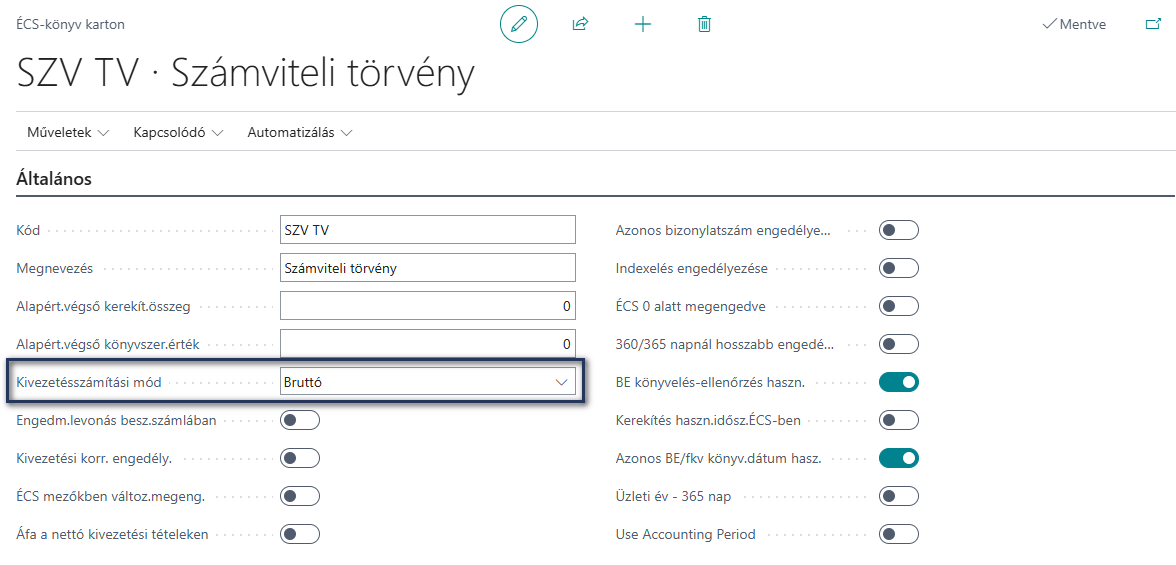Open the Műveletek menu

[x=68, y=133]
